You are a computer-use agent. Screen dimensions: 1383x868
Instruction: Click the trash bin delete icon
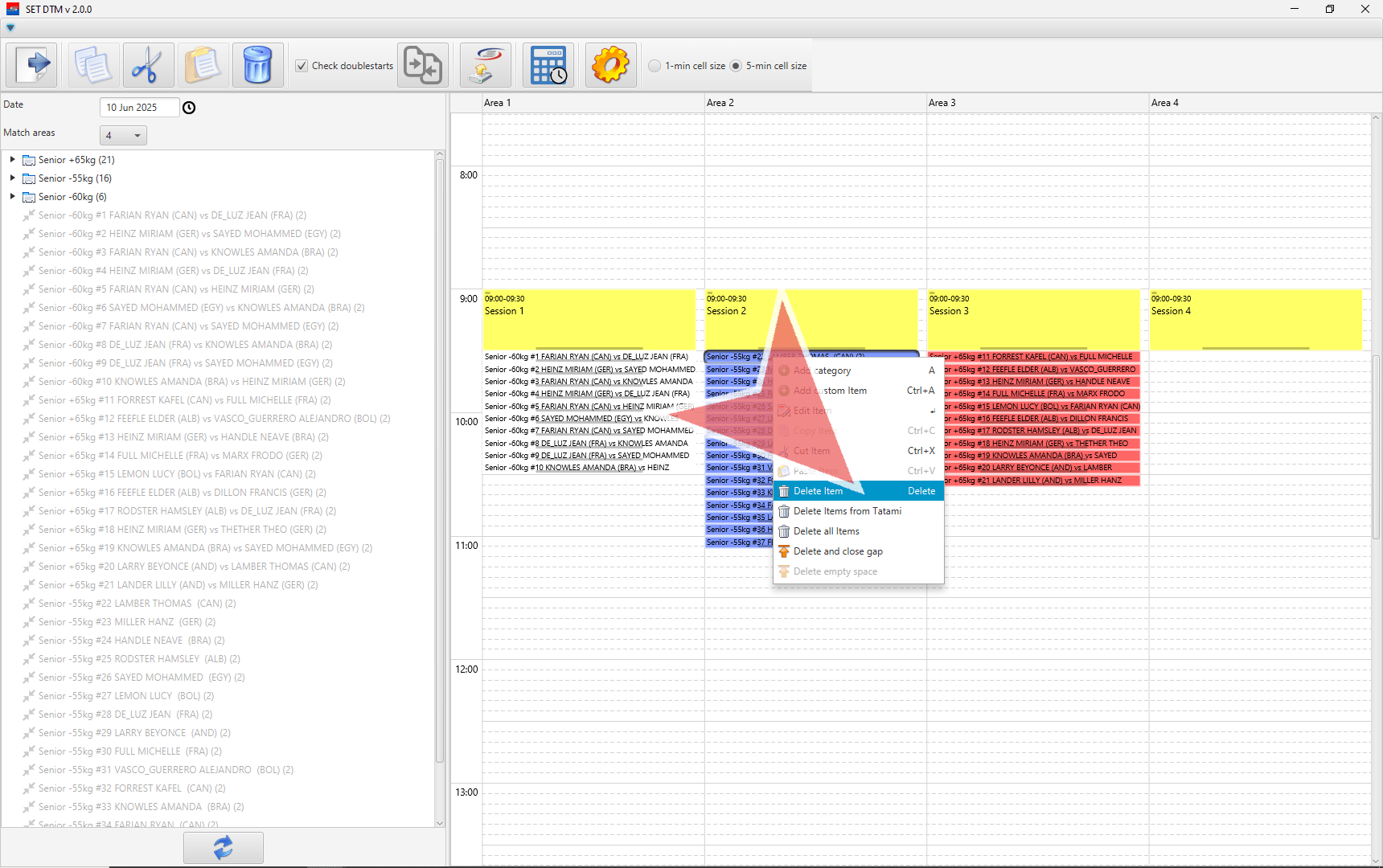pos(257,65)
